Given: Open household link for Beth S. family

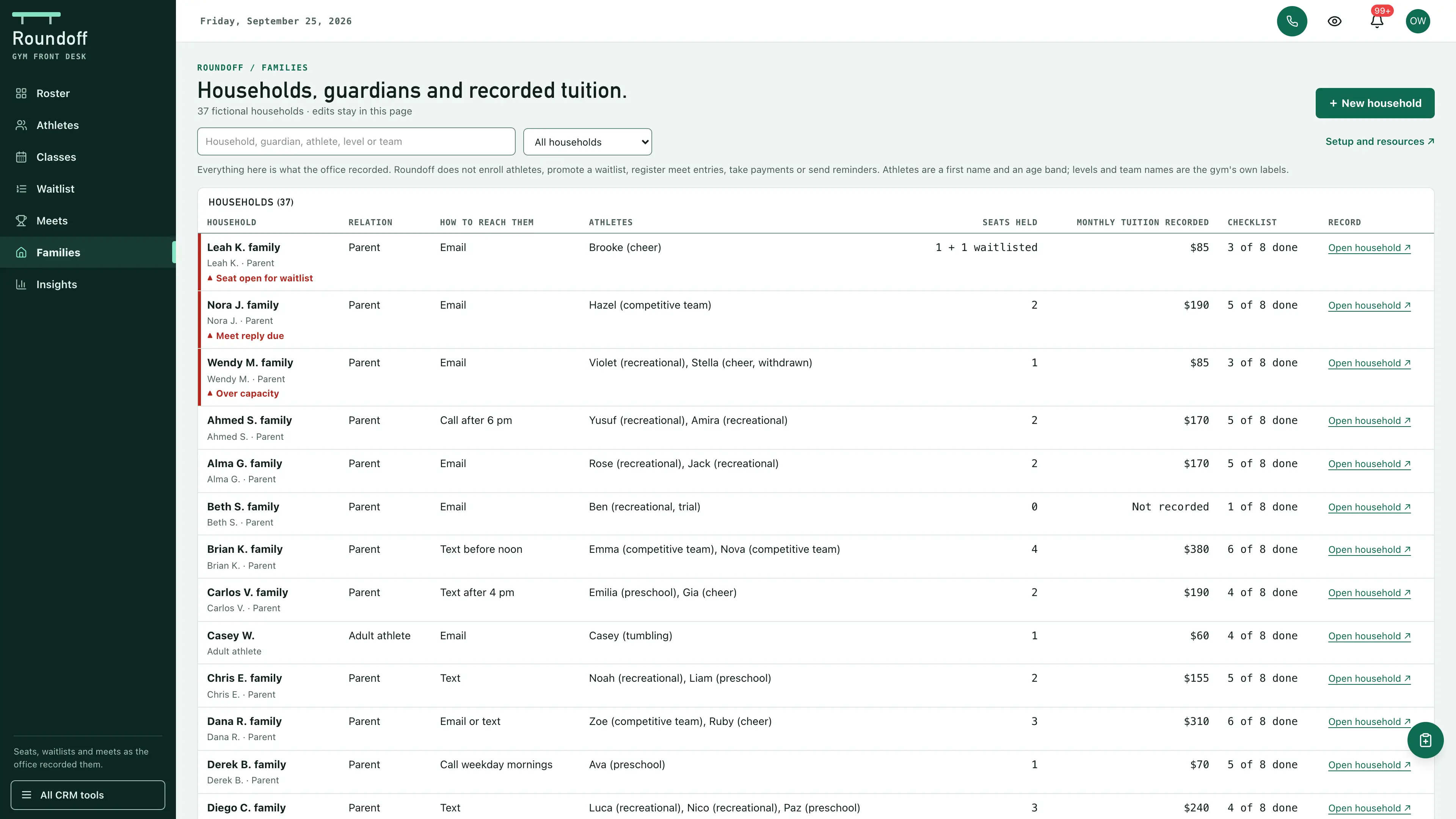Looking at the screenshot, I should [1369, 507].
